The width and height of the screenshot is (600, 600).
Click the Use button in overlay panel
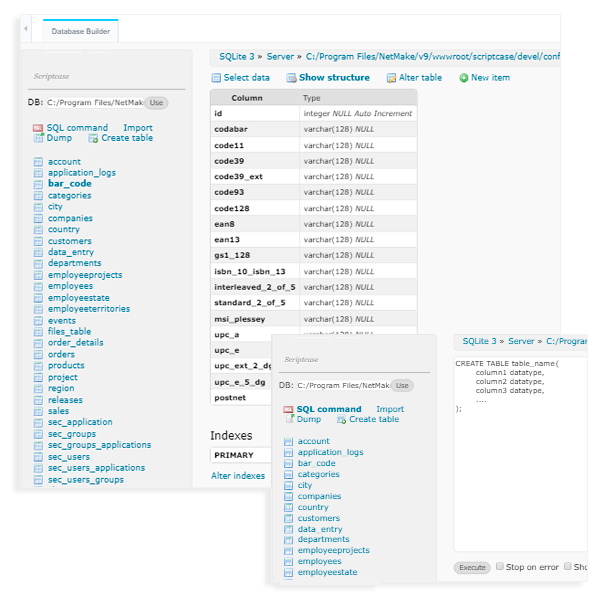[x=402, y=385]
